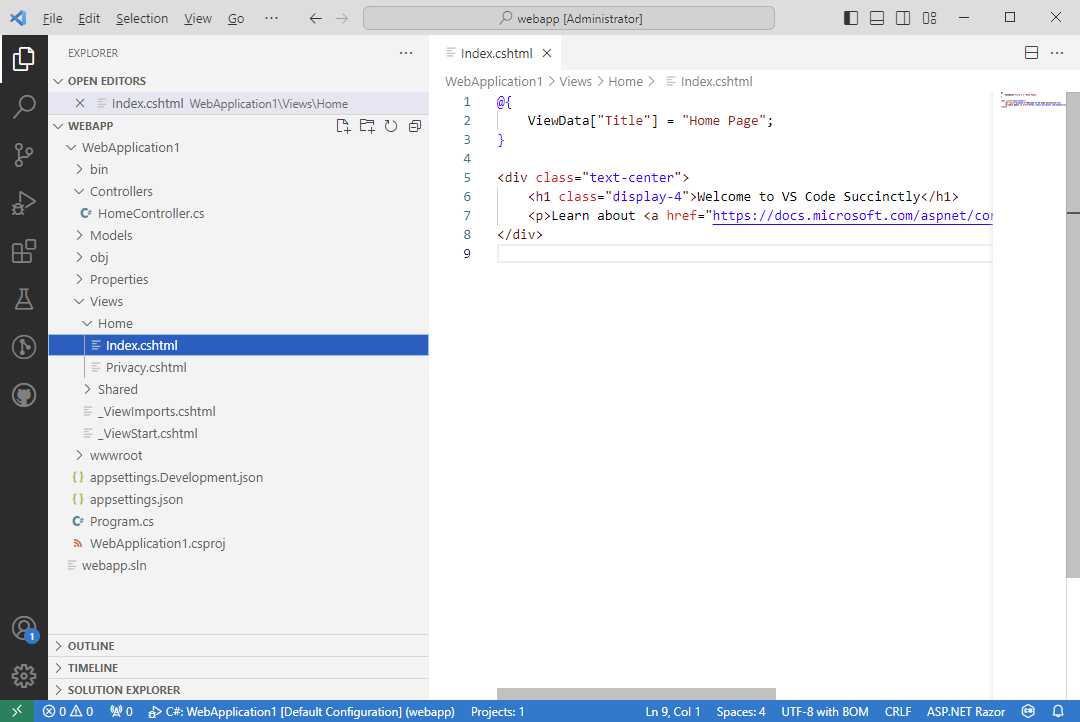
Task: Expand the OUTLINE panel
Action: pyautogui.click(x=238, y=646)
